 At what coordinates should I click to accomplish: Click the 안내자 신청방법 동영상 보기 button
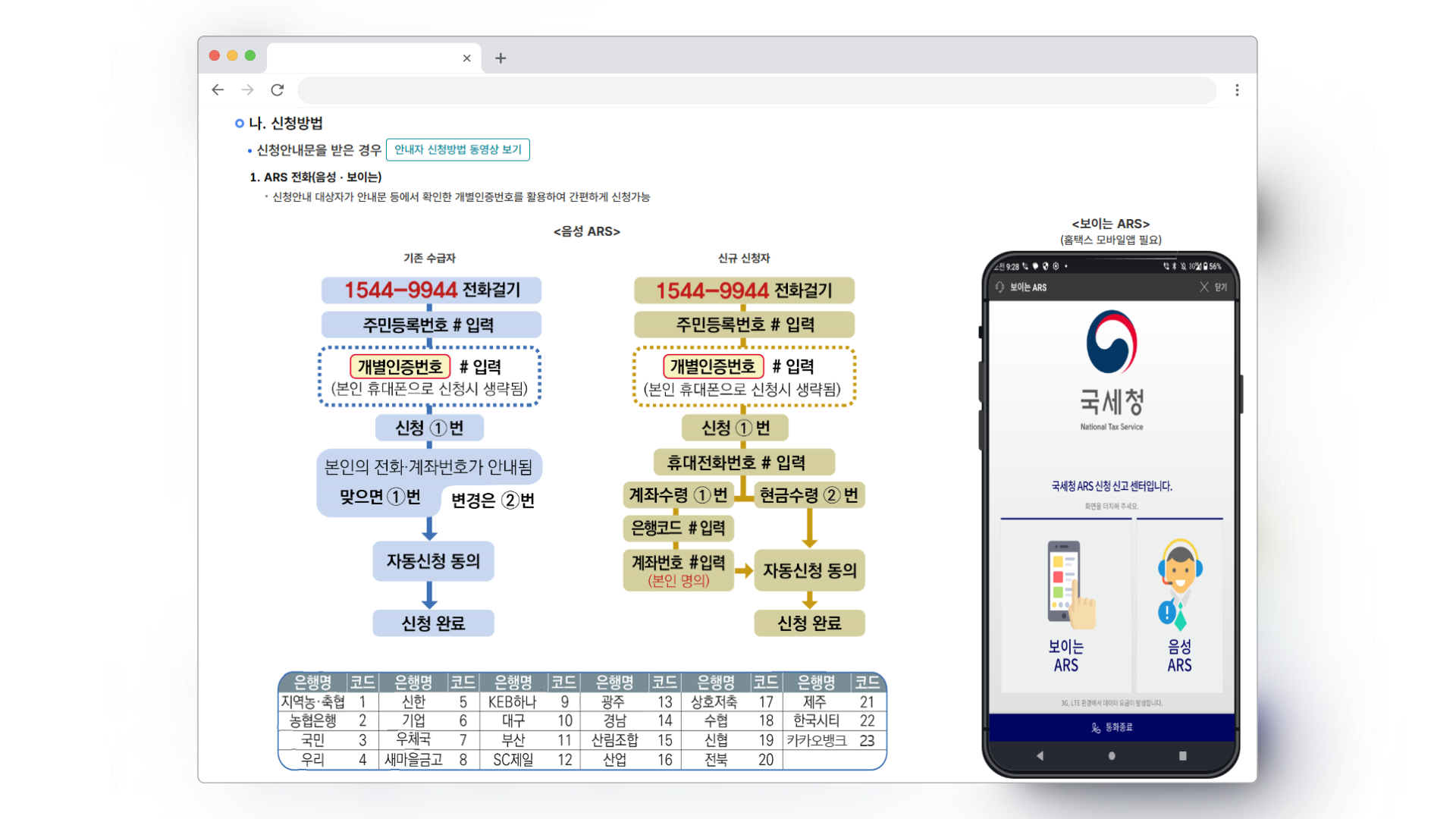pos(458,149)
